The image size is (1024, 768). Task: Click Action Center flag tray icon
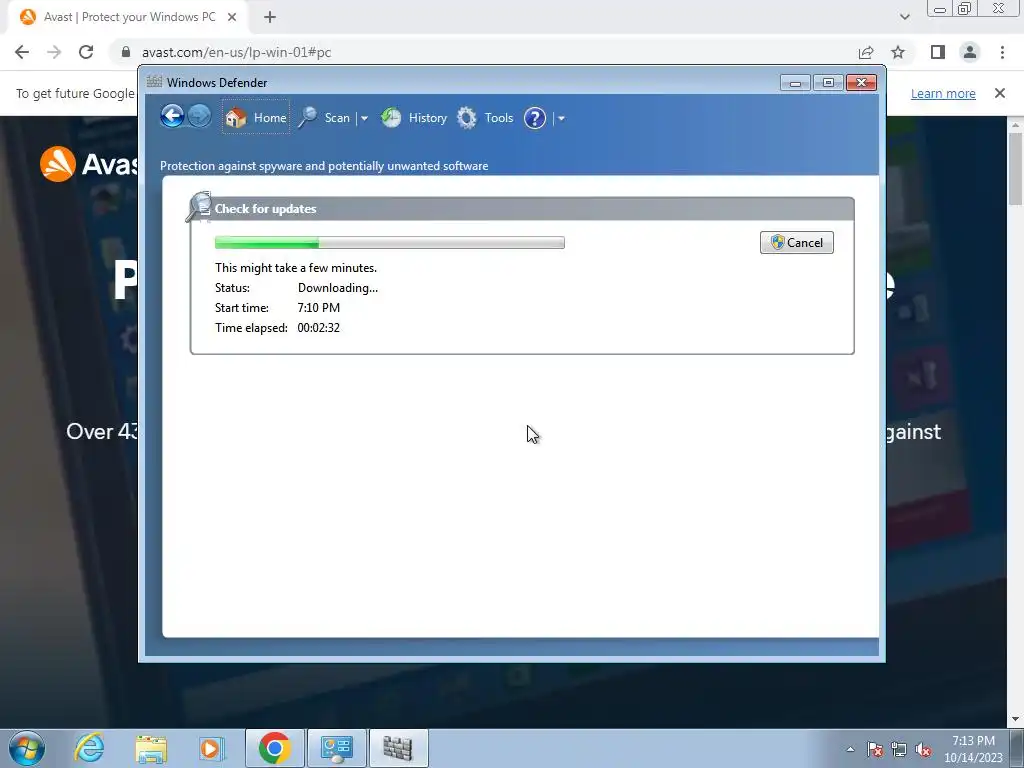coord(875,749)
